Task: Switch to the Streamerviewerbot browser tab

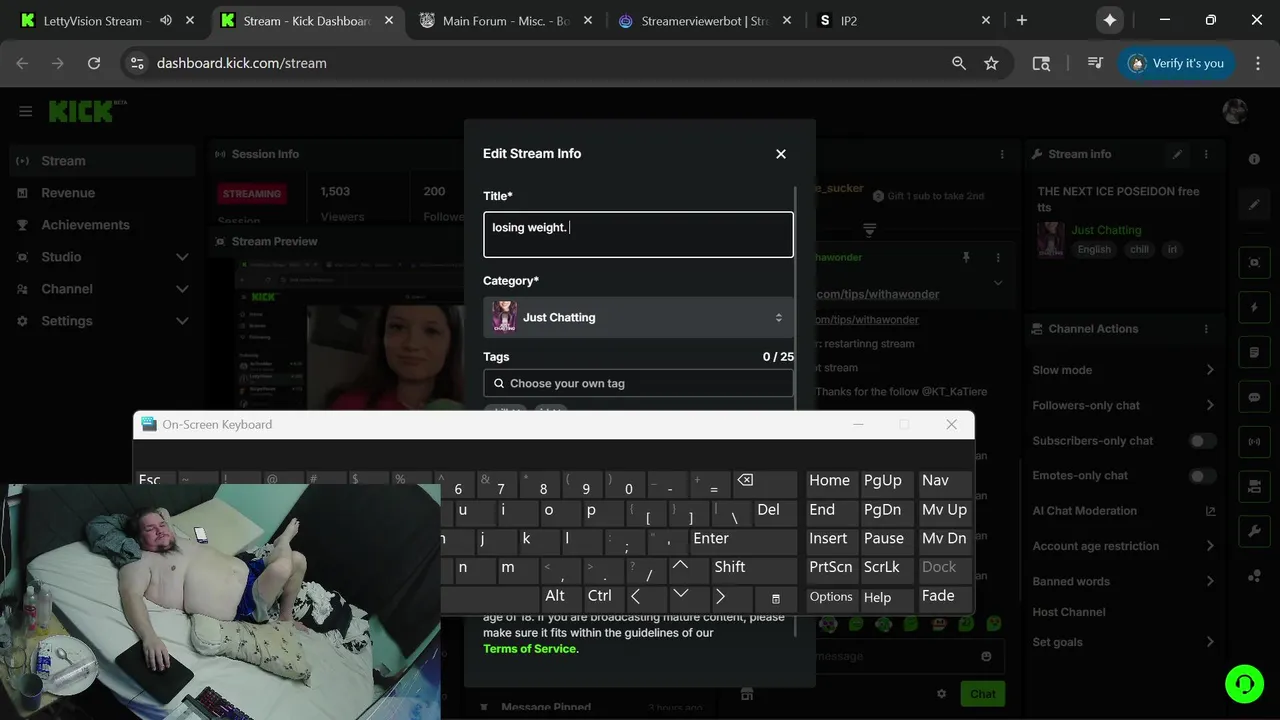Action: point(705,20)
